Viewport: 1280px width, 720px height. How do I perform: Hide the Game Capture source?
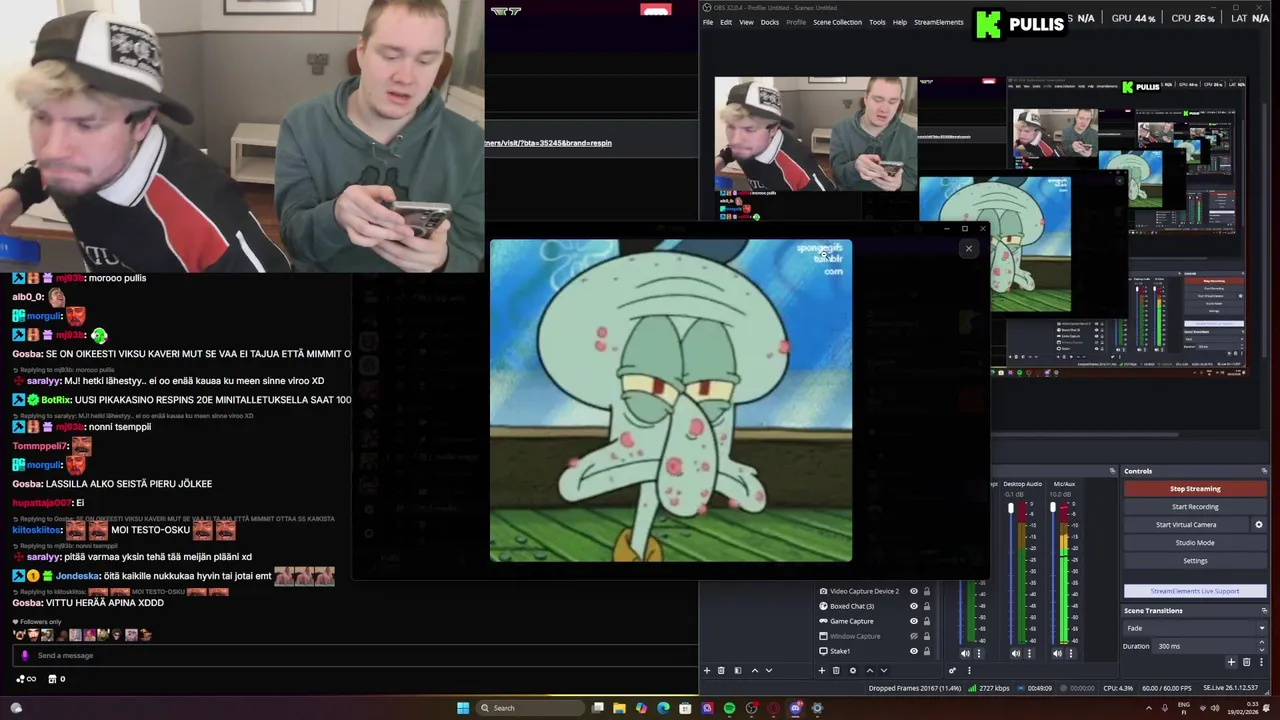pyautogui.click(x=914, y=621)
